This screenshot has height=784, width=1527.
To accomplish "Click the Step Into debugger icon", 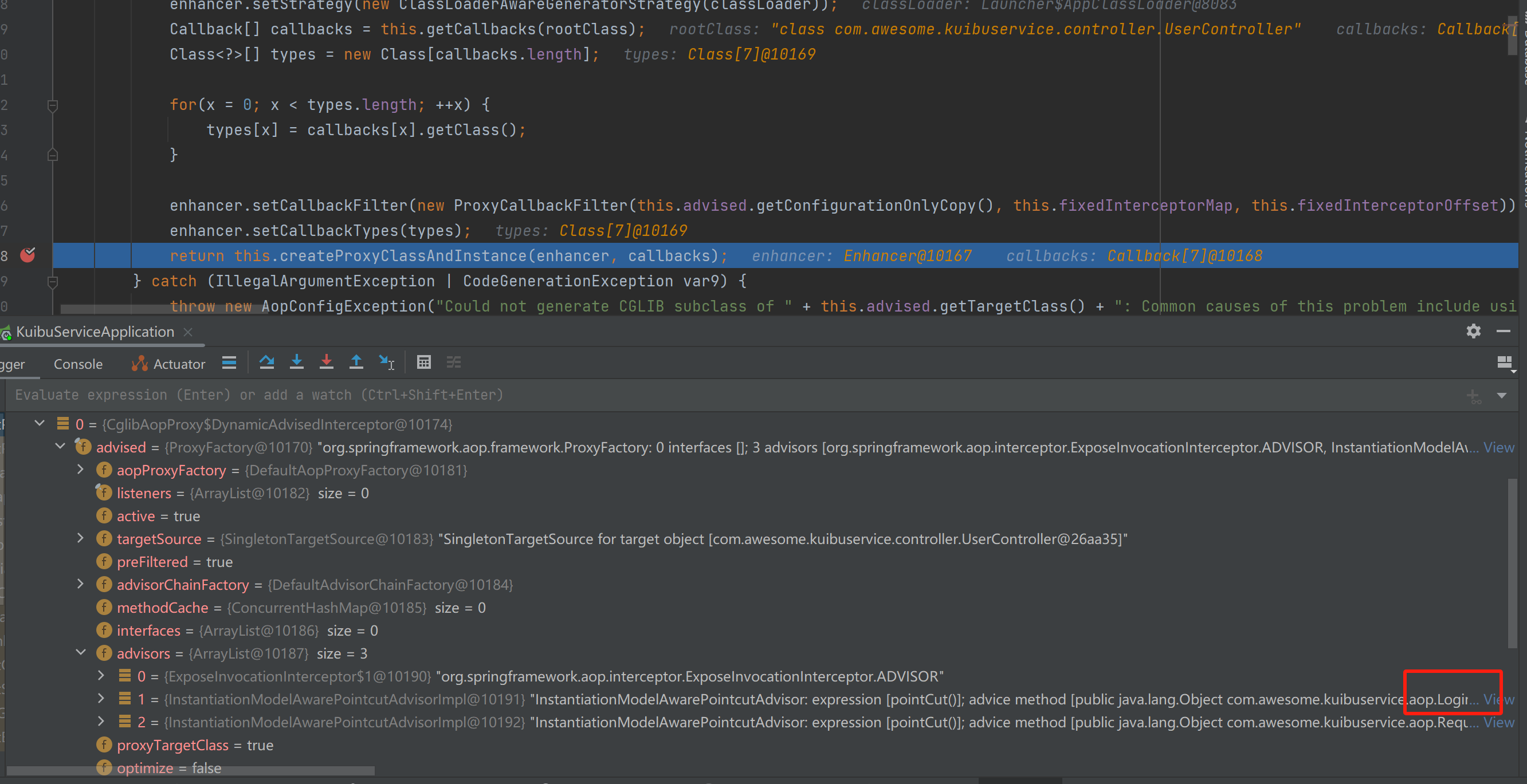I will 296,362.
